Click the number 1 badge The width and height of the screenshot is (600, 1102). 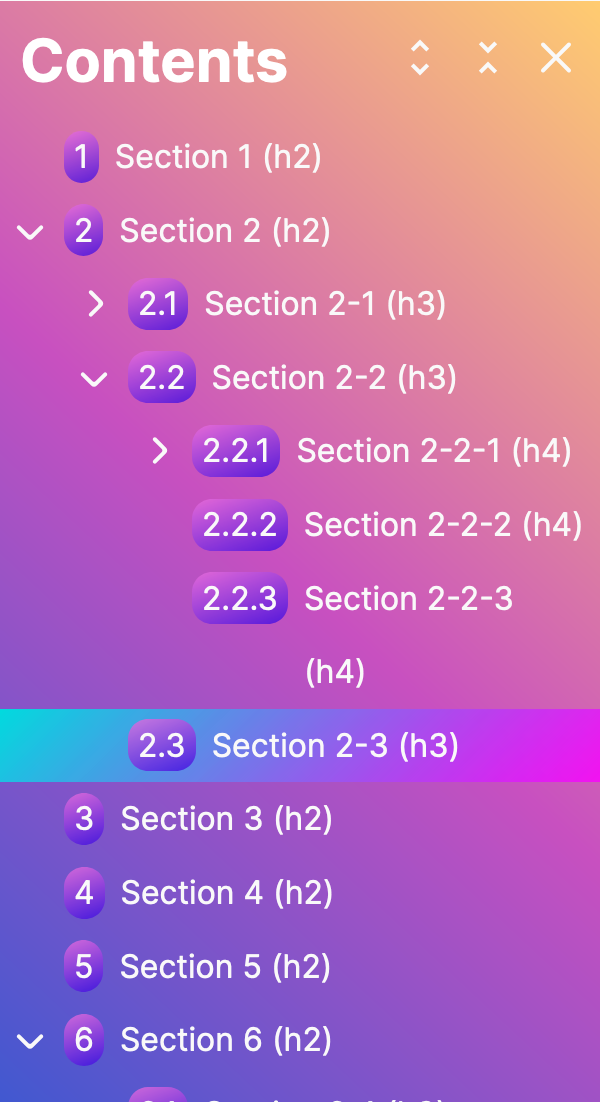[82, 158]
